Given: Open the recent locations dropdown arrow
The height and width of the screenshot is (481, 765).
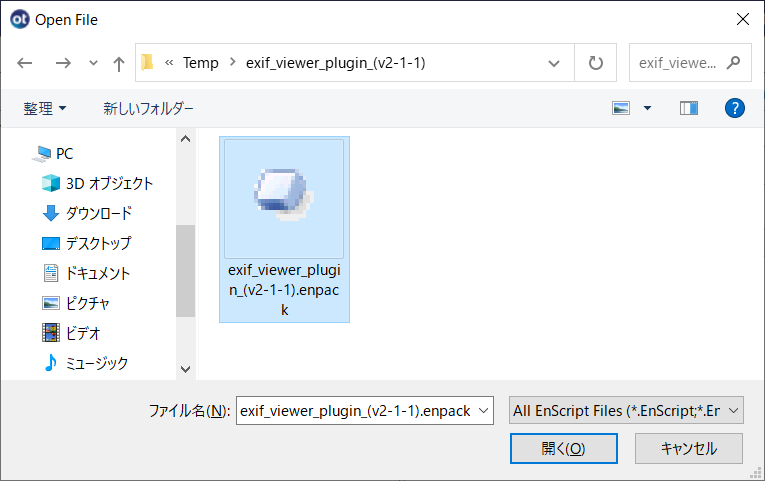Looking at the screenshot, I should pos(93,63).
